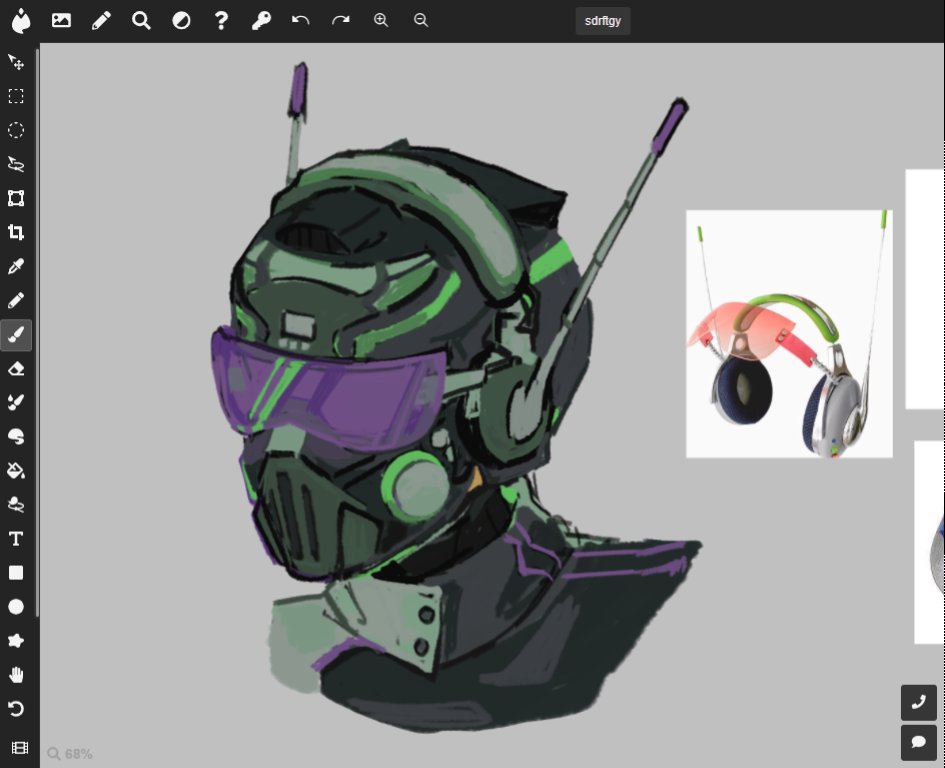Open the chat speech bubble button
Viewport: 945px width, 768px height.
(x=918, y=743)
